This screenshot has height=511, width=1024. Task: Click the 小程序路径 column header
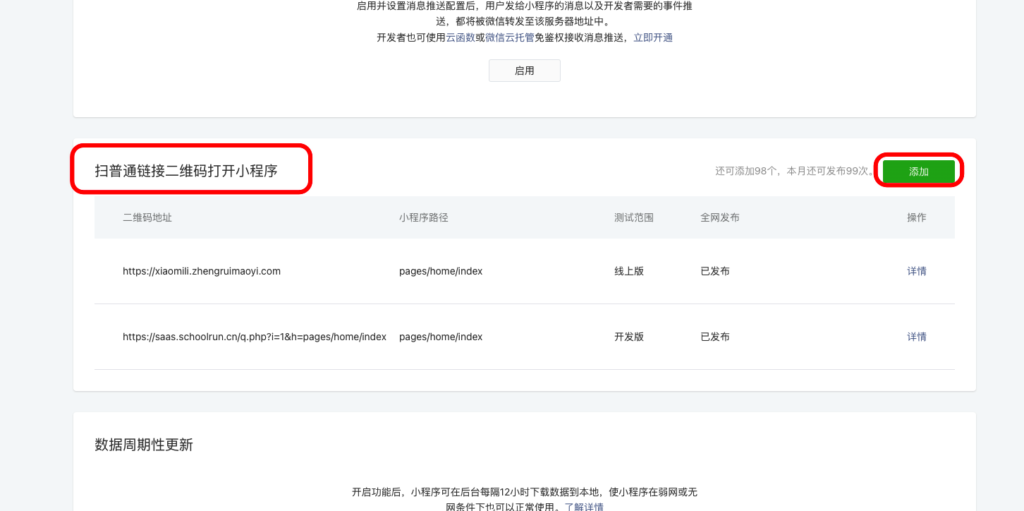422,218
